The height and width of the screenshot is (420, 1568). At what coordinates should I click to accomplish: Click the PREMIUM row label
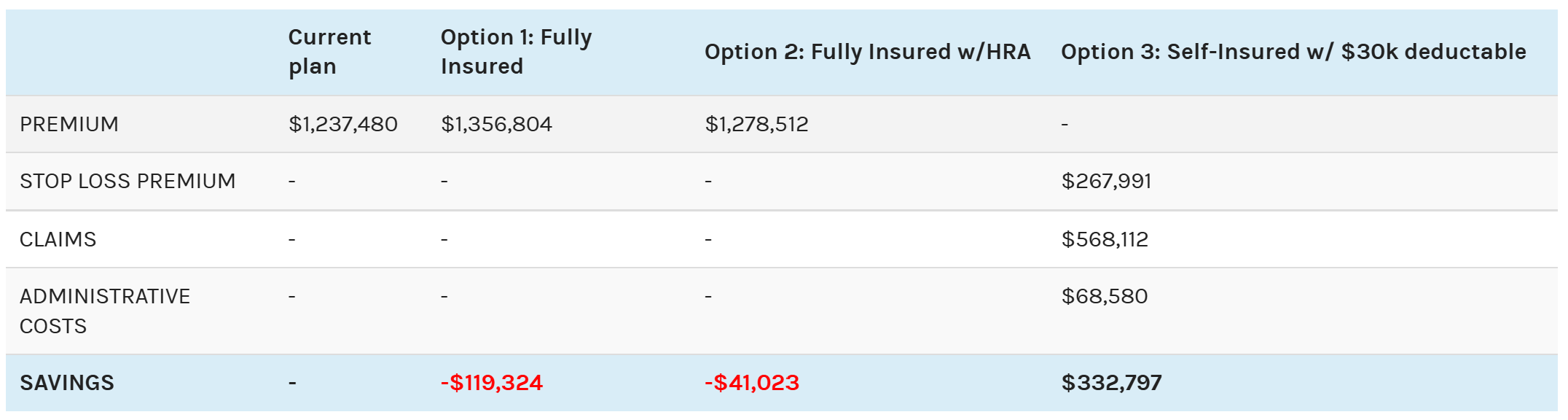tap(69, 124)
